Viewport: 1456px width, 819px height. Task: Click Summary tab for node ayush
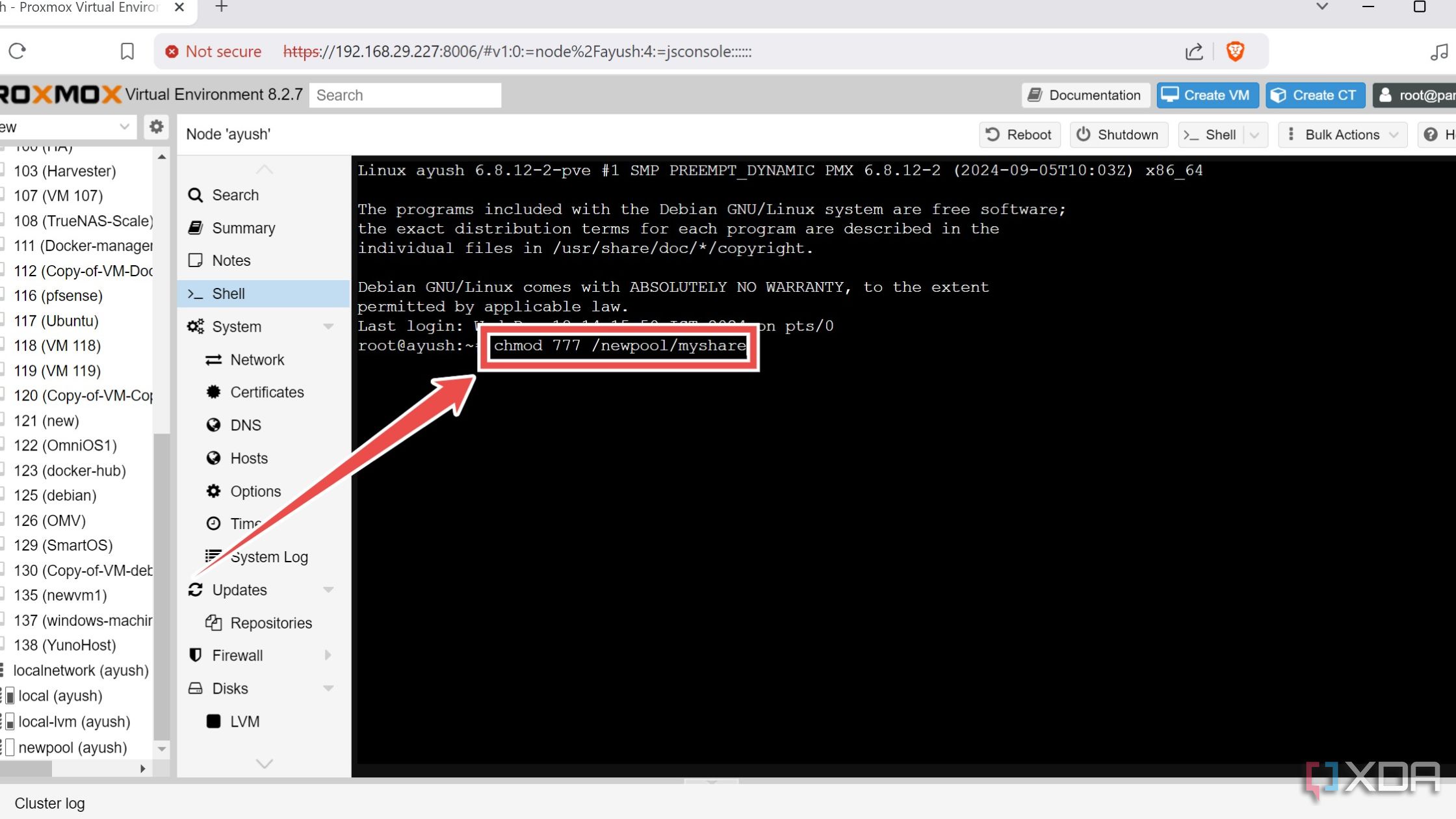(243, 227)
